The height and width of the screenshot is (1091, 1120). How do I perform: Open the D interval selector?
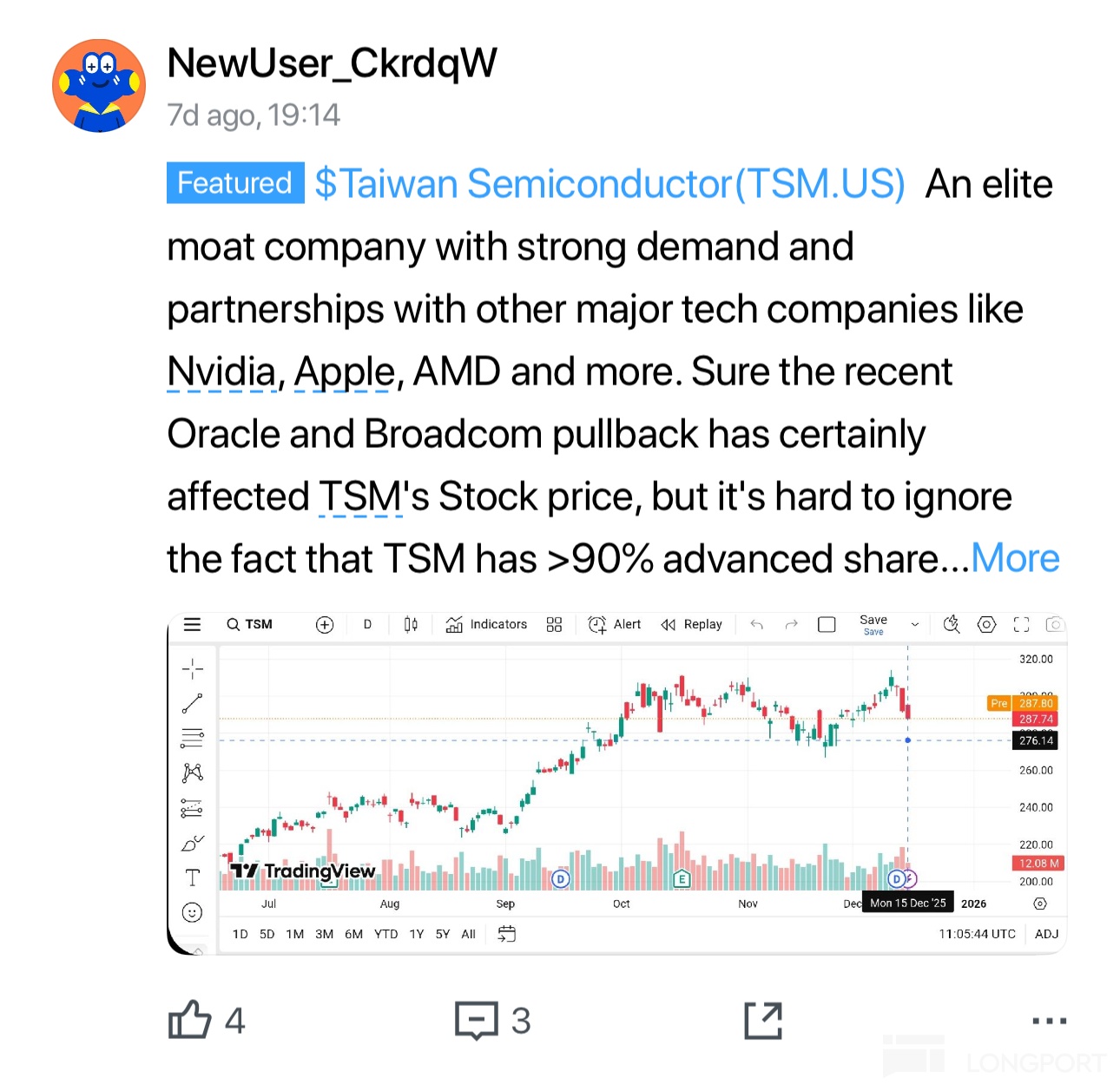pyautogui.click(x=367, y=625)
